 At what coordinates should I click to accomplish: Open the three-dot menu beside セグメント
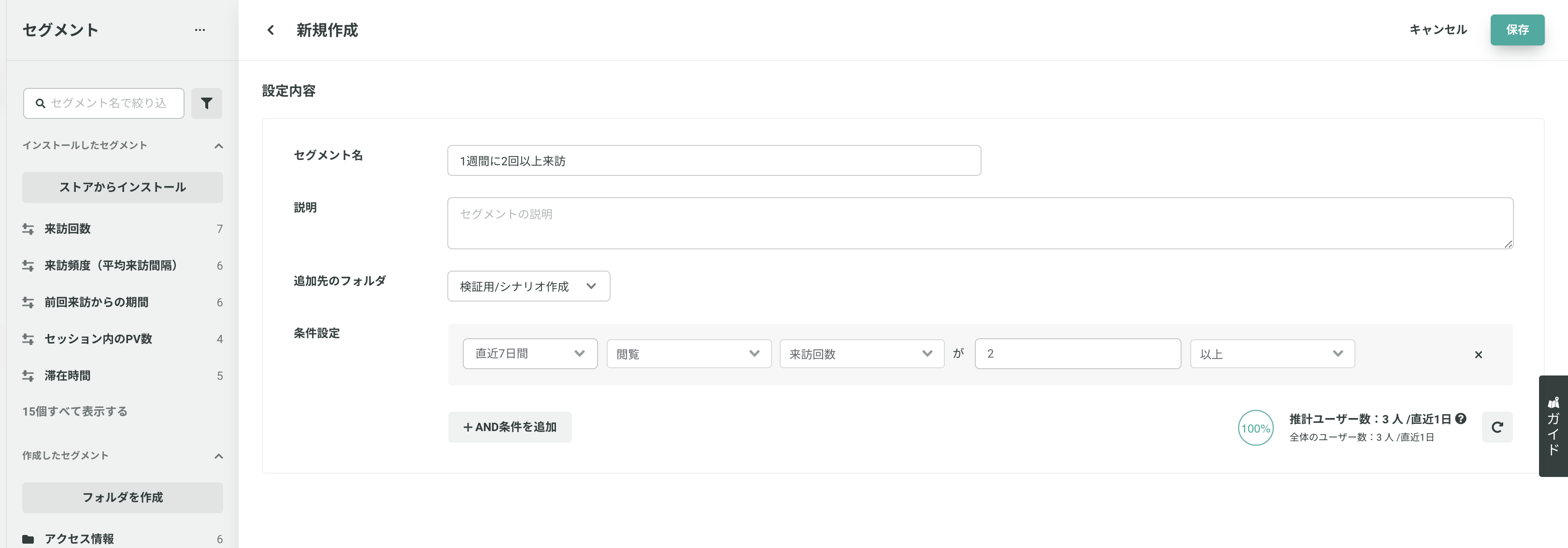(200, 30)
